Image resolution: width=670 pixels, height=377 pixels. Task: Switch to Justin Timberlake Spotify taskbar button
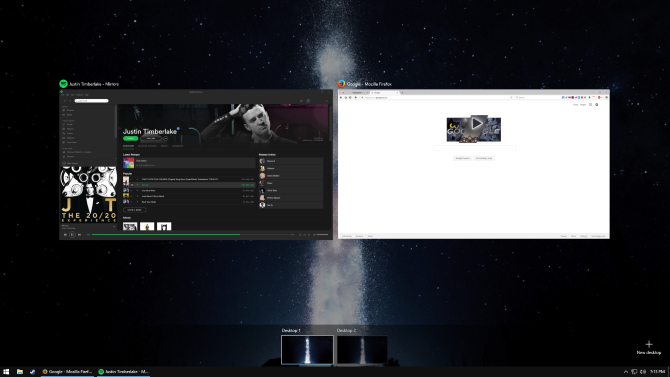(123, 372)
